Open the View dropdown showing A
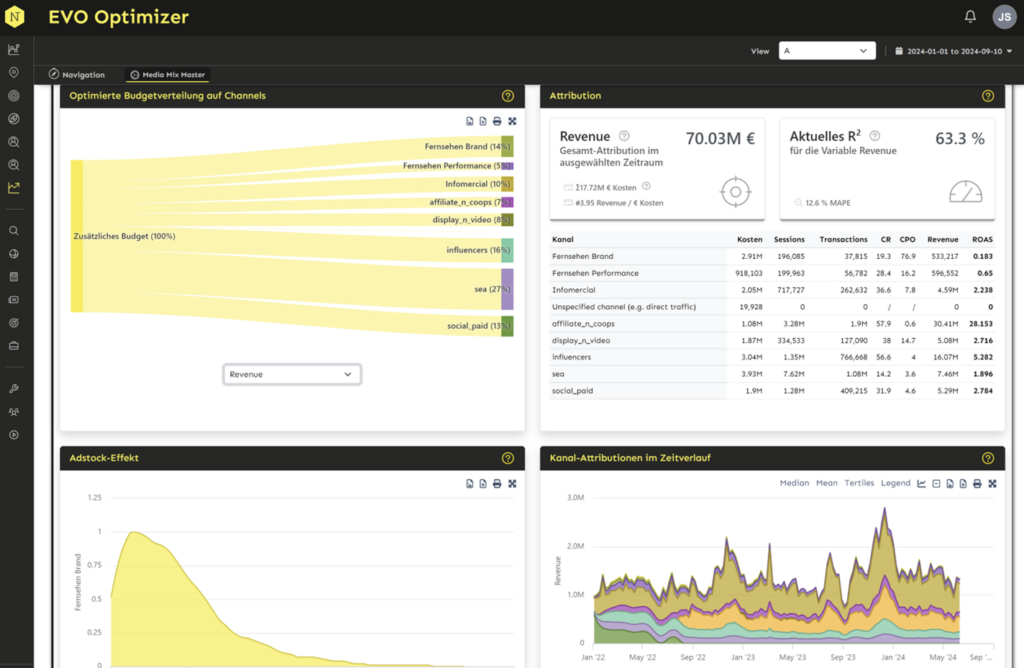 [827, 51]
